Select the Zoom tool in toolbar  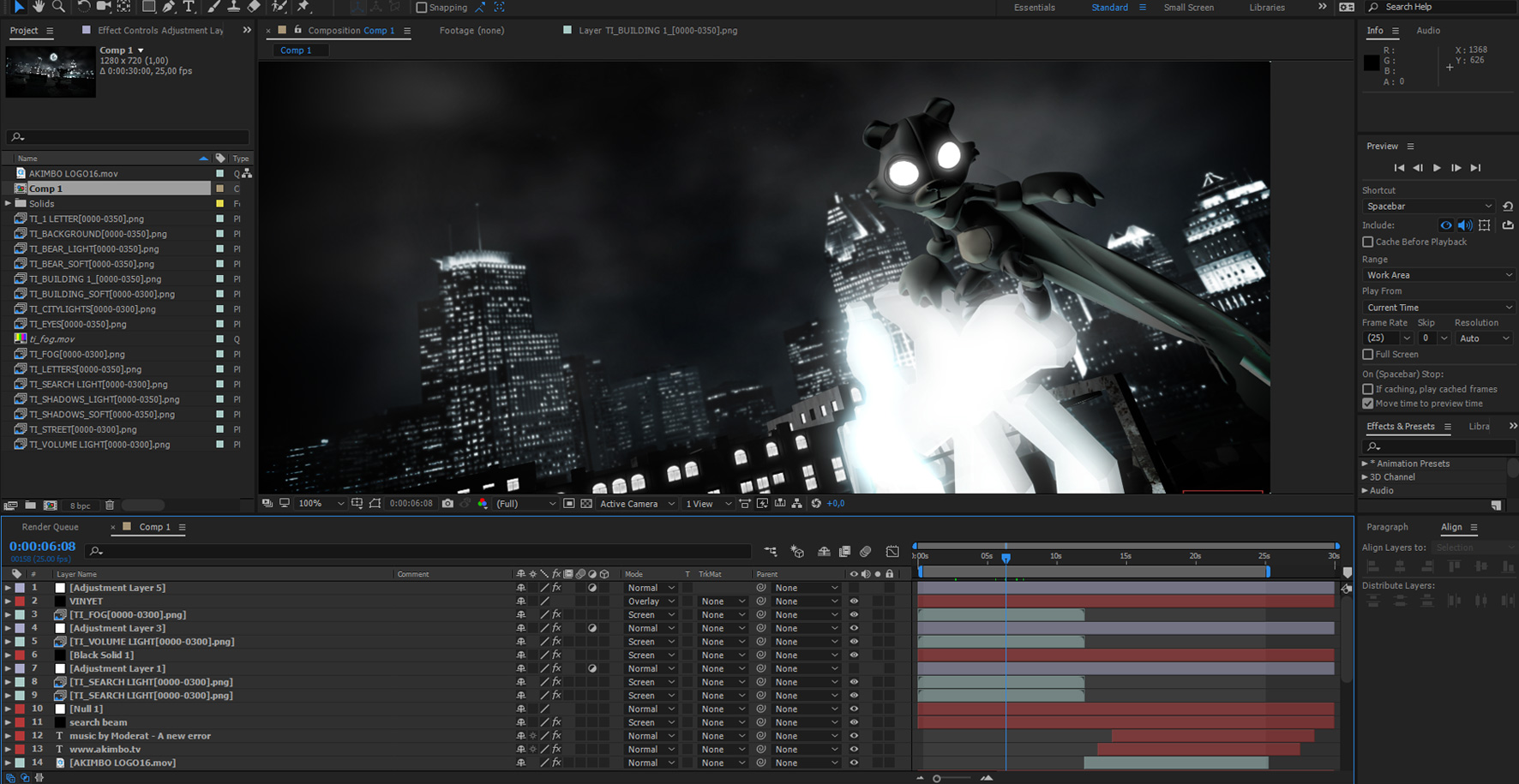point(58,7)
